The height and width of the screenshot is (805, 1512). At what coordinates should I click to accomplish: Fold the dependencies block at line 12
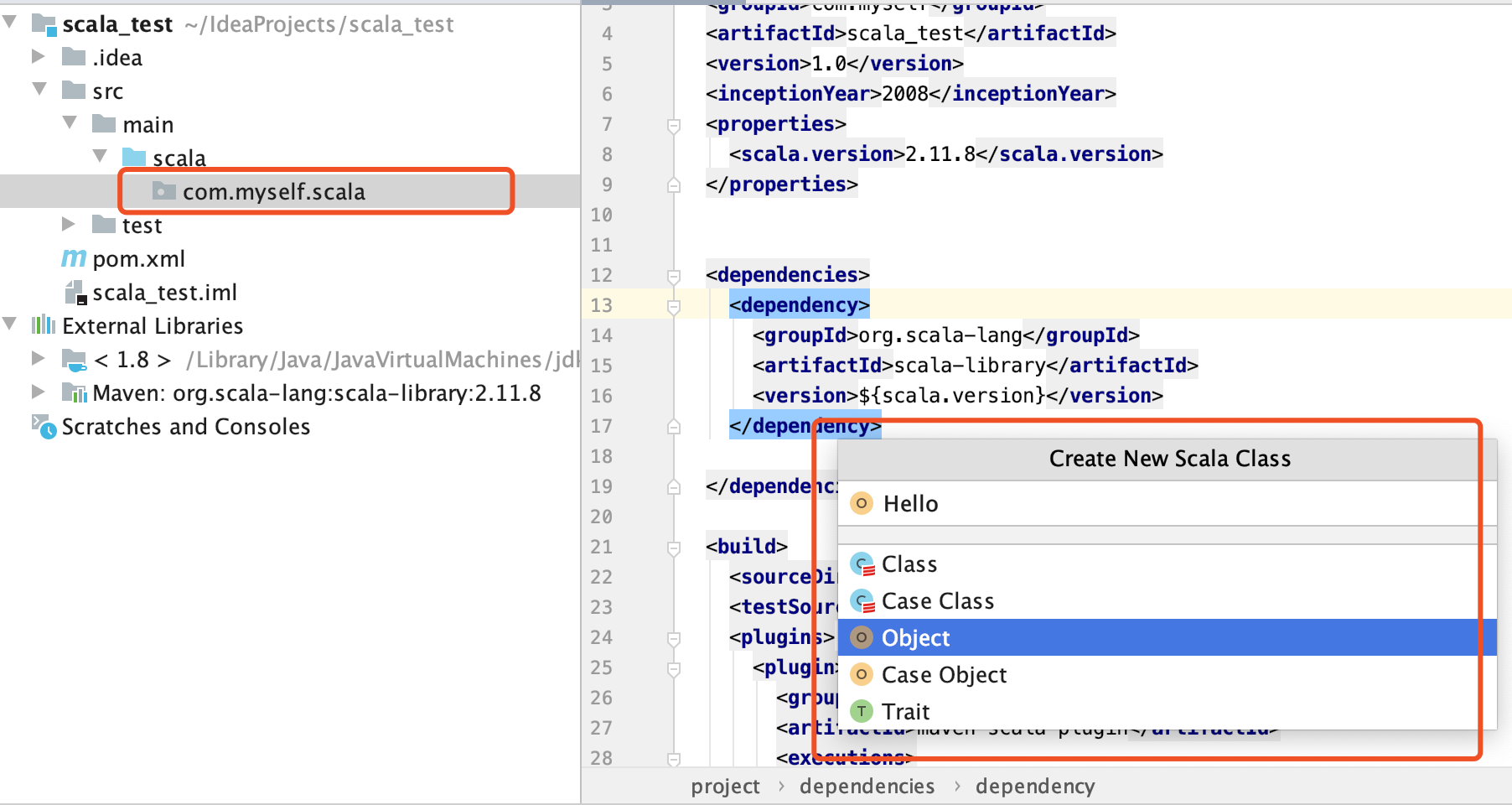pos(673,276)
